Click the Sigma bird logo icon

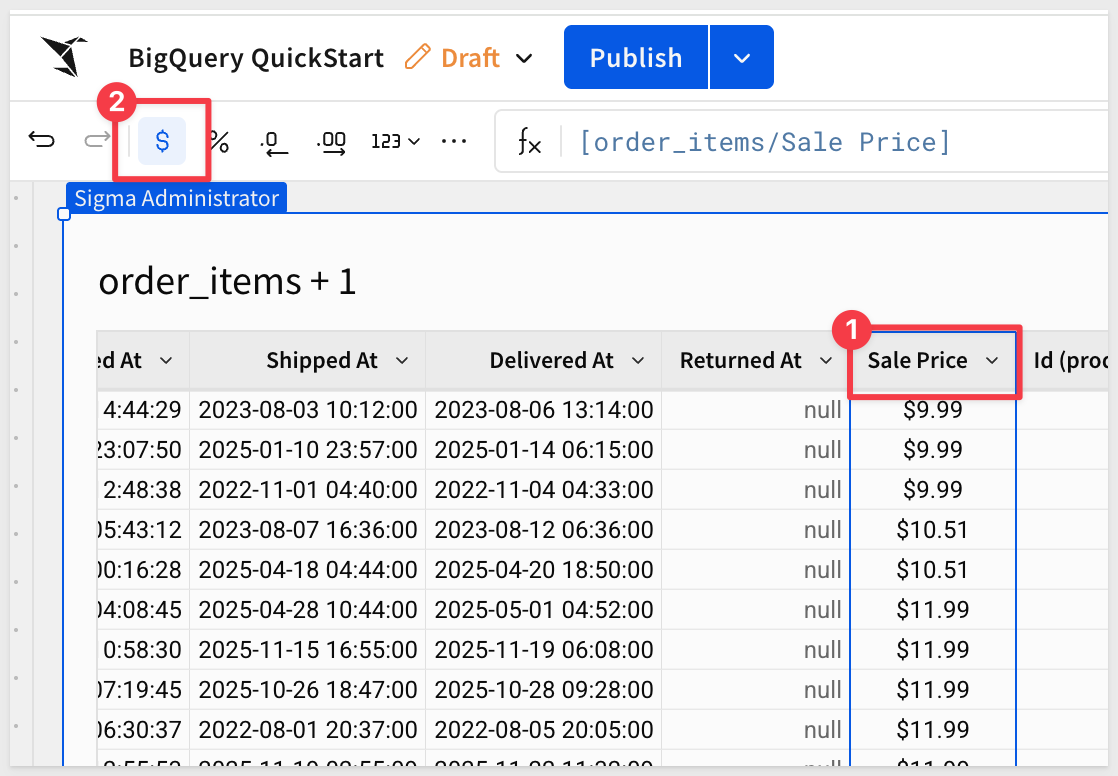point(64,57)
